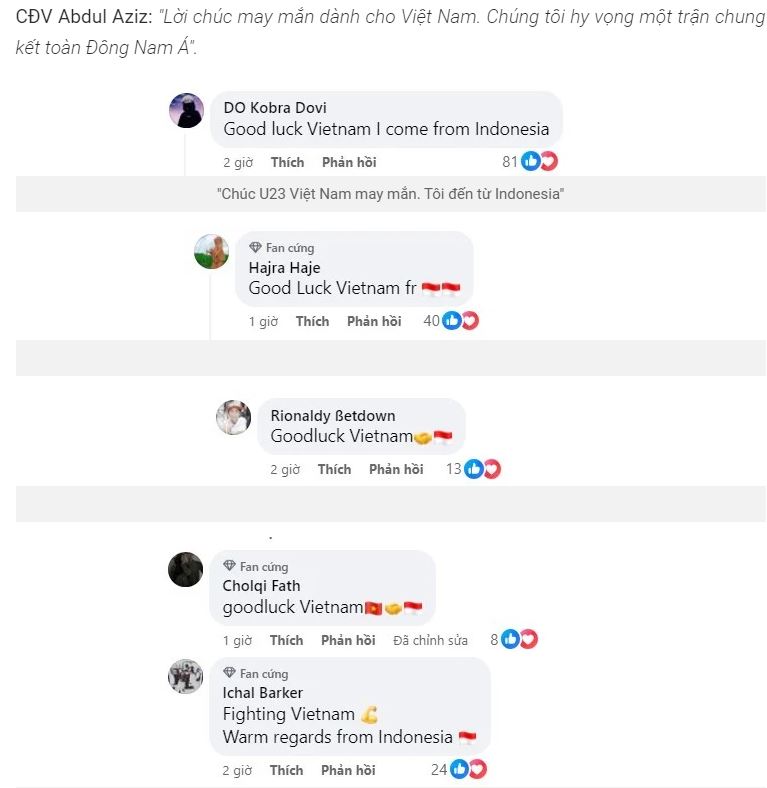767x788 pixels.
Task: Click the like reaction icon beside 24
Action: coord(459,769)
